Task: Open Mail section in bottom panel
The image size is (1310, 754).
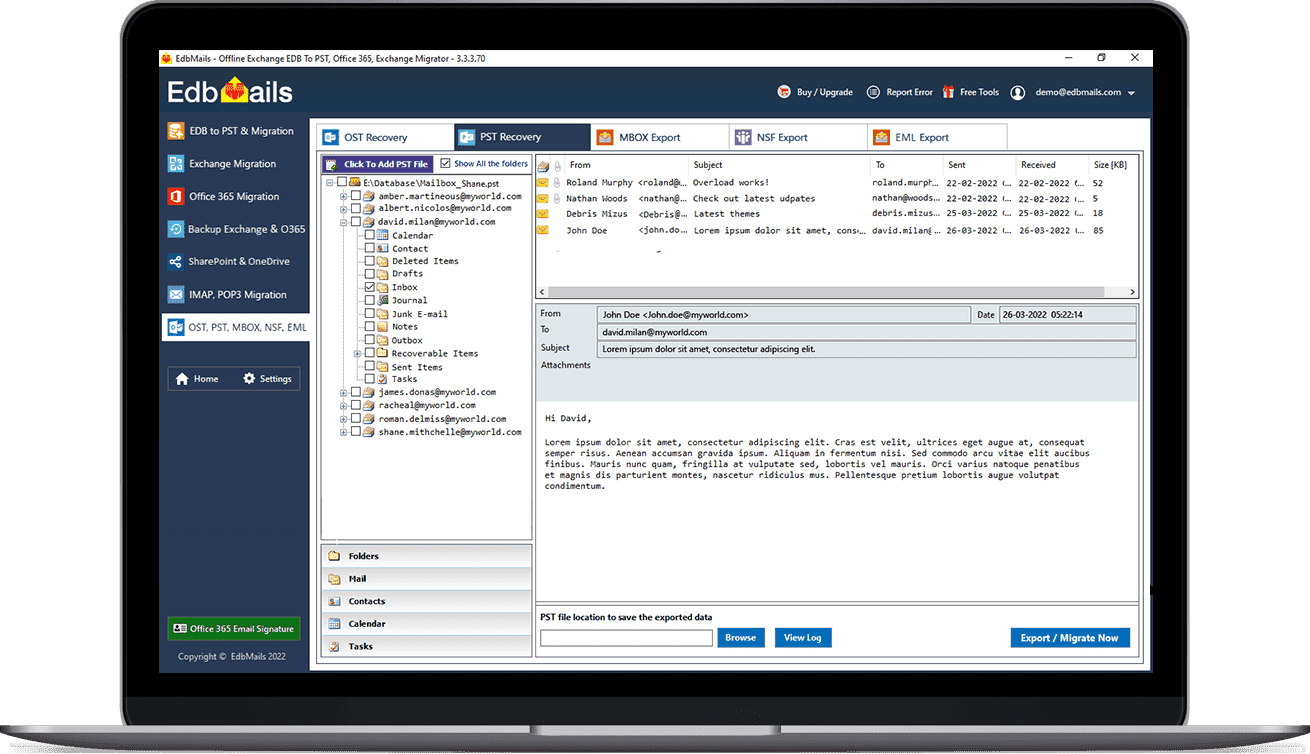Action: coord(426,578)
